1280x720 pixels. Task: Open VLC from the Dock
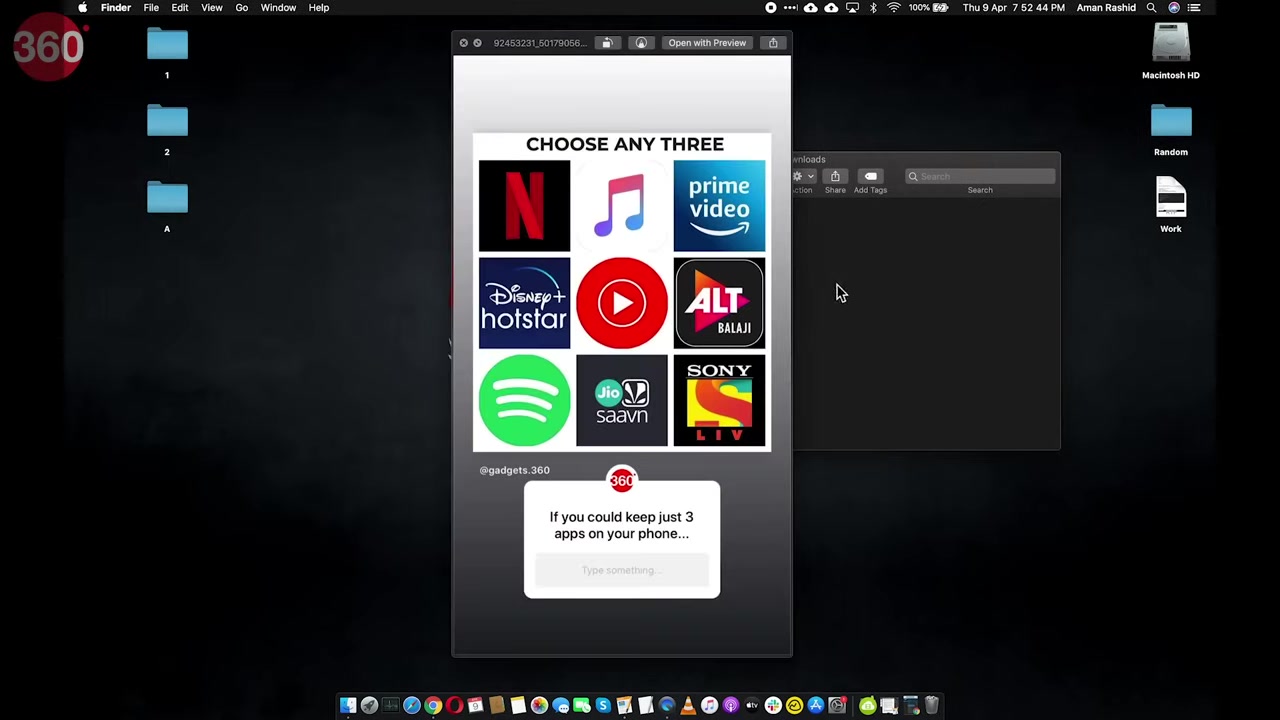687,705
